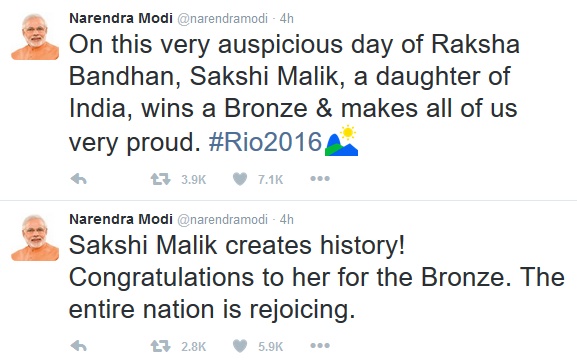Click the Rio2016 emoji after hashtag
This screenshot has height=362, width=577.
pos(341,141)
